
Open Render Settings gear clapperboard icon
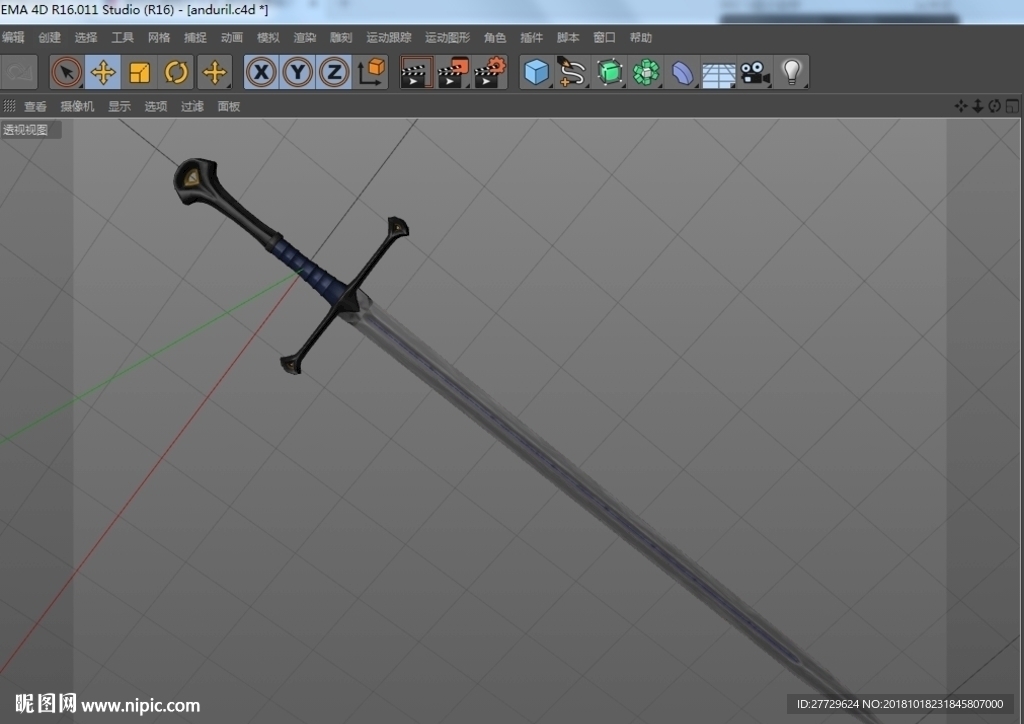pyautogui.click(x=490, y=72)
